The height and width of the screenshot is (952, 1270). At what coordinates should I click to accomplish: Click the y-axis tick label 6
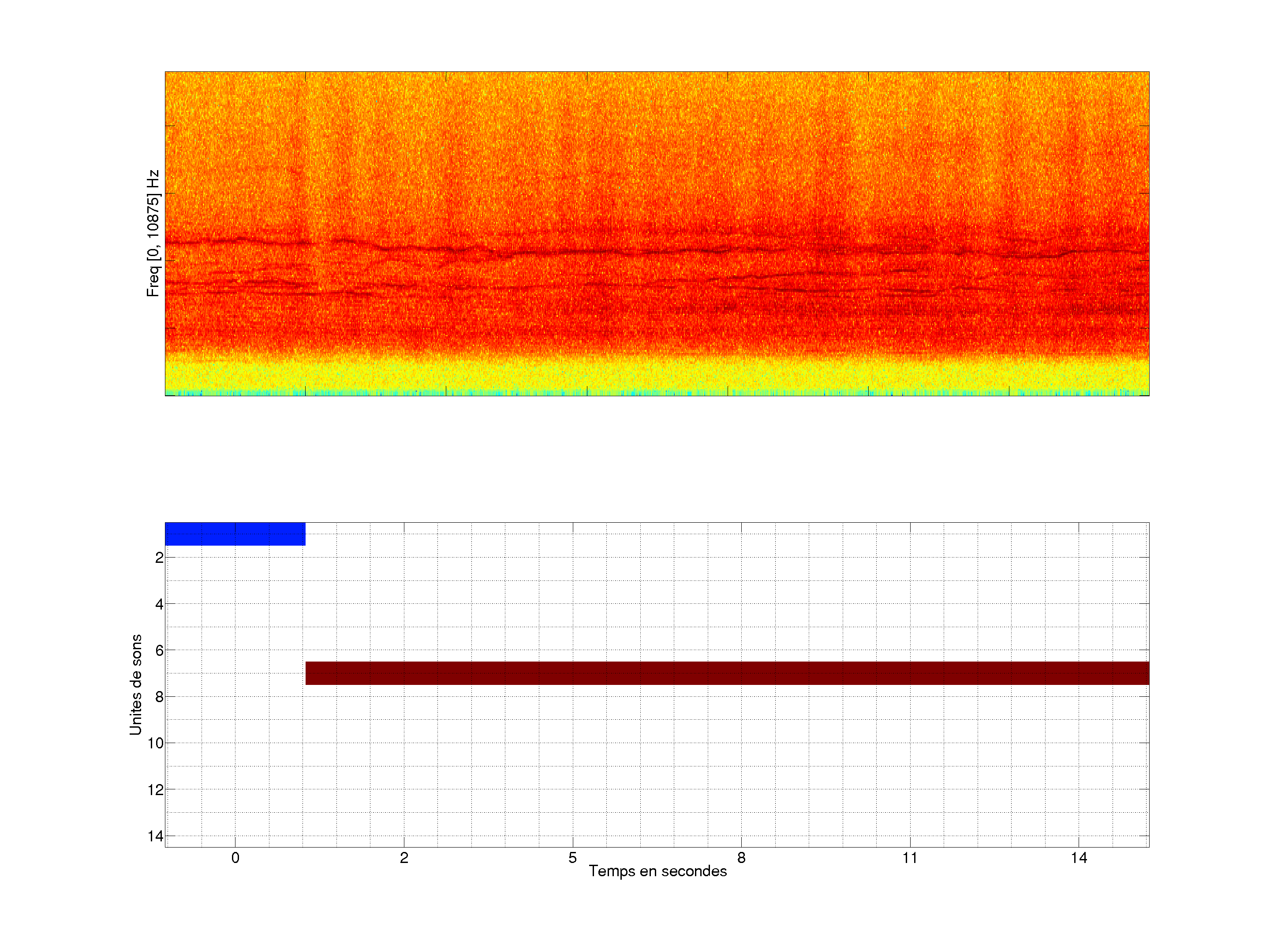coord(159,651)
